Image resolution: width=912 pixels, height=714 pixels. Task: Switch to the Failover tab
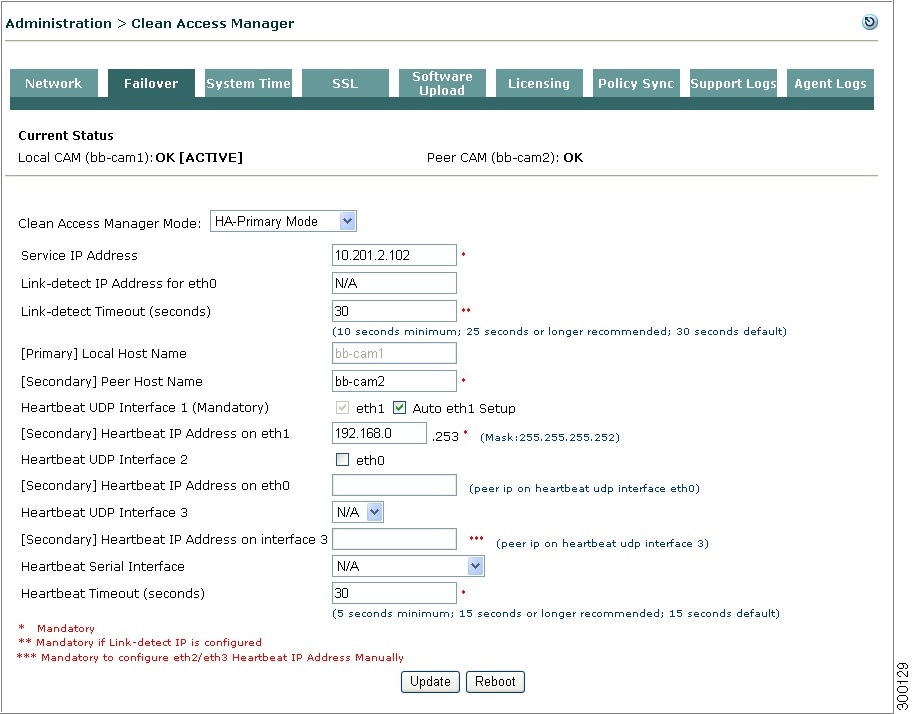[x=151, y=83]
